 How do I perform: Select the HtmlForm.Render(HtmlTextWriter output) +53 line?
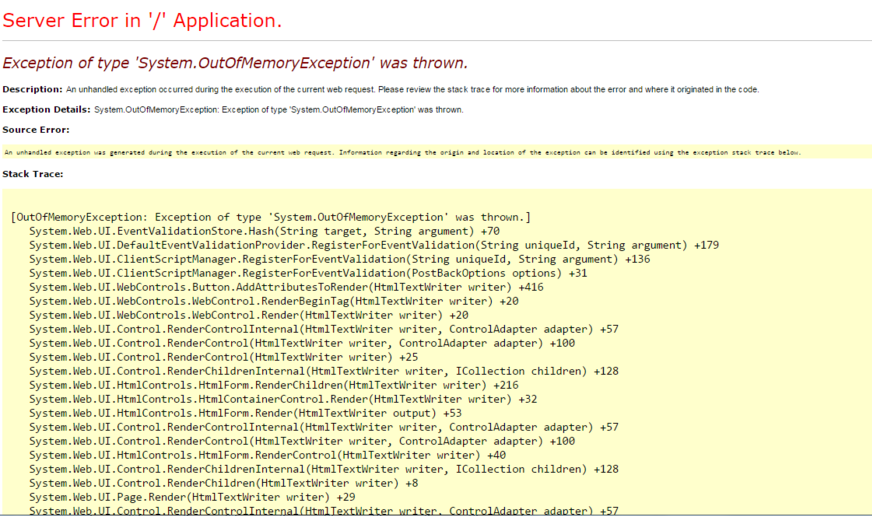point(245,413)
